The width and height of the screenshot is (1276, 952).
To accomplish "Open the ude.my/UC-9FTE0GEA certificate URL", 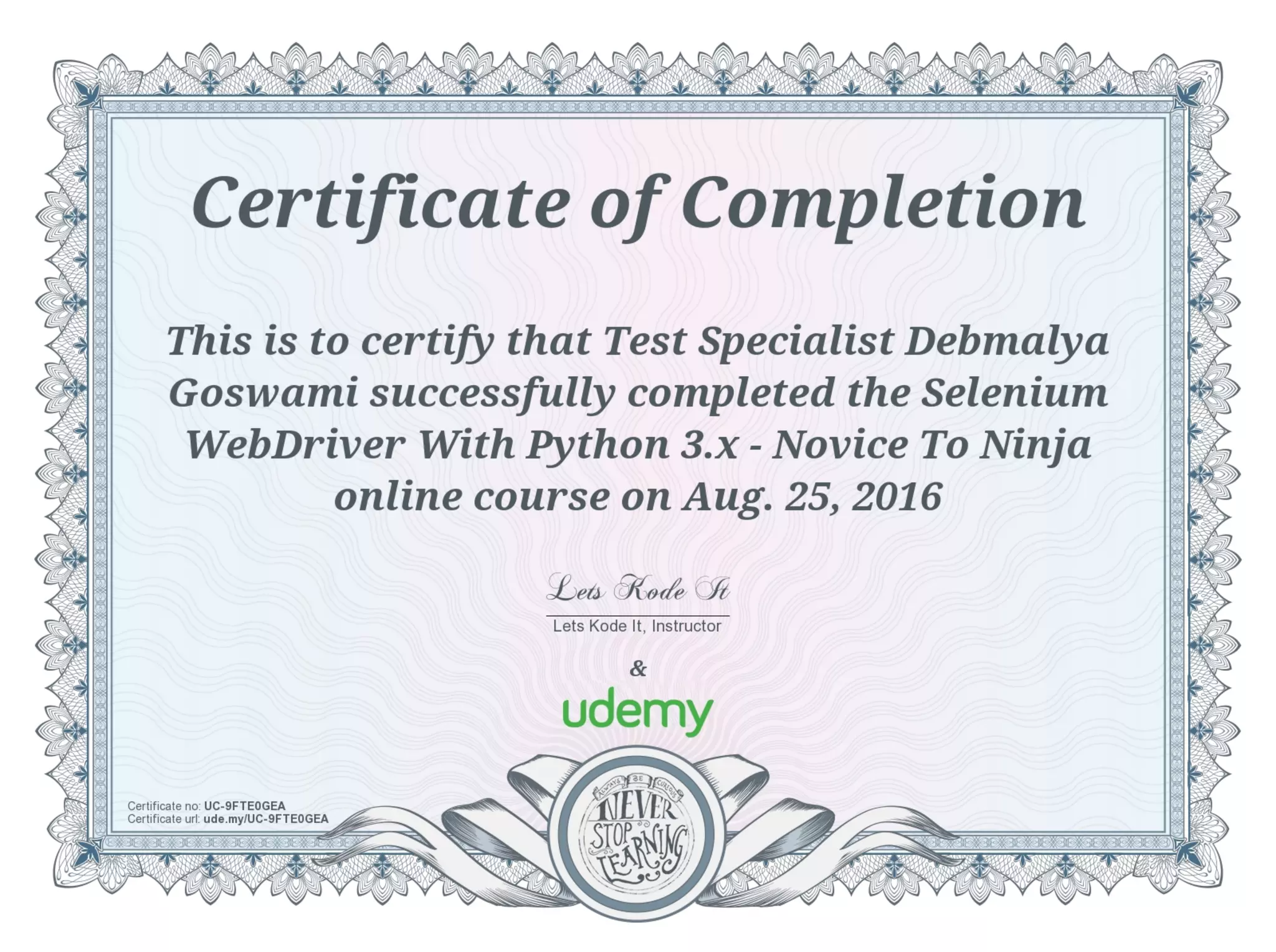I will coord(265,819).
